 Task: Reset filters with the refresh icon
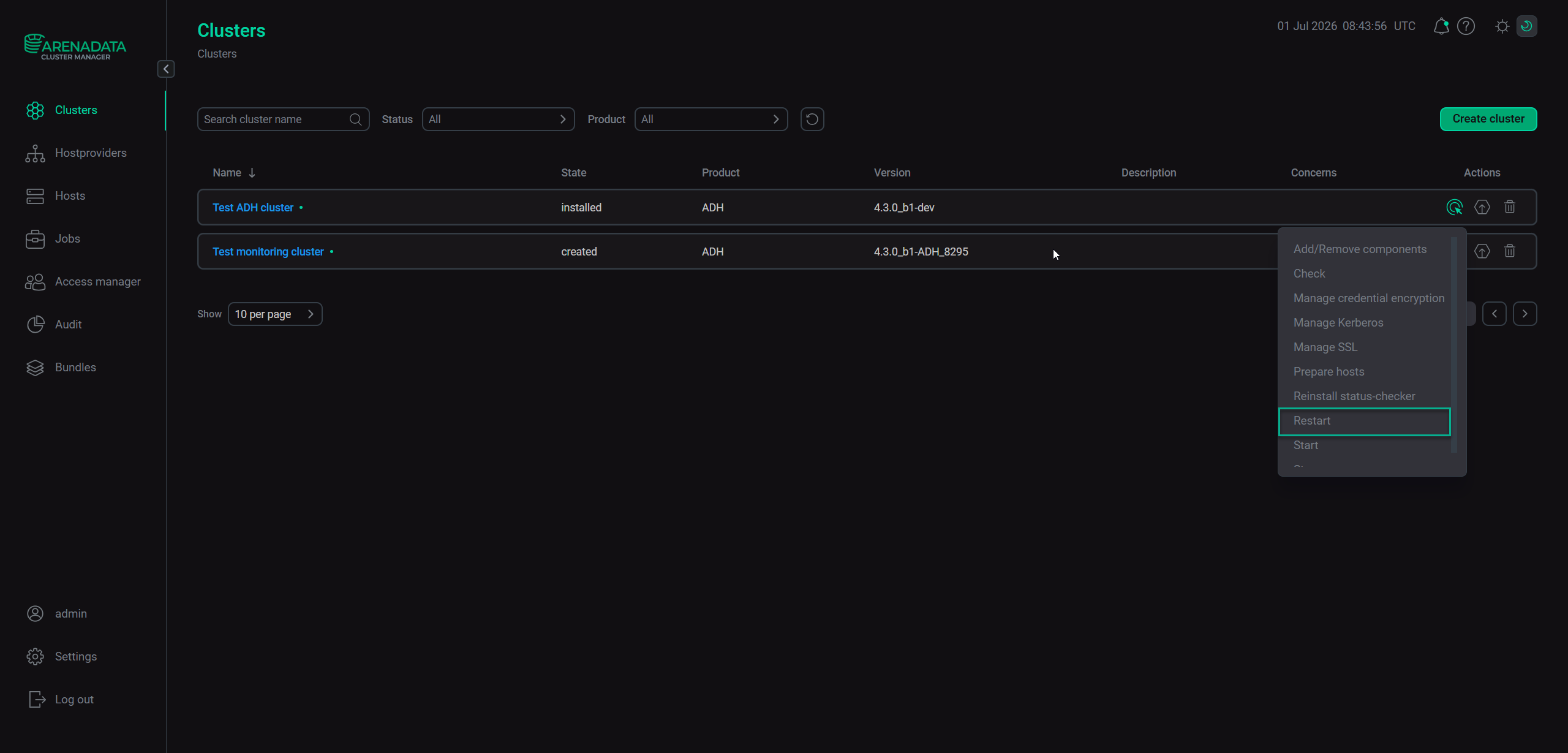(812, 119)
